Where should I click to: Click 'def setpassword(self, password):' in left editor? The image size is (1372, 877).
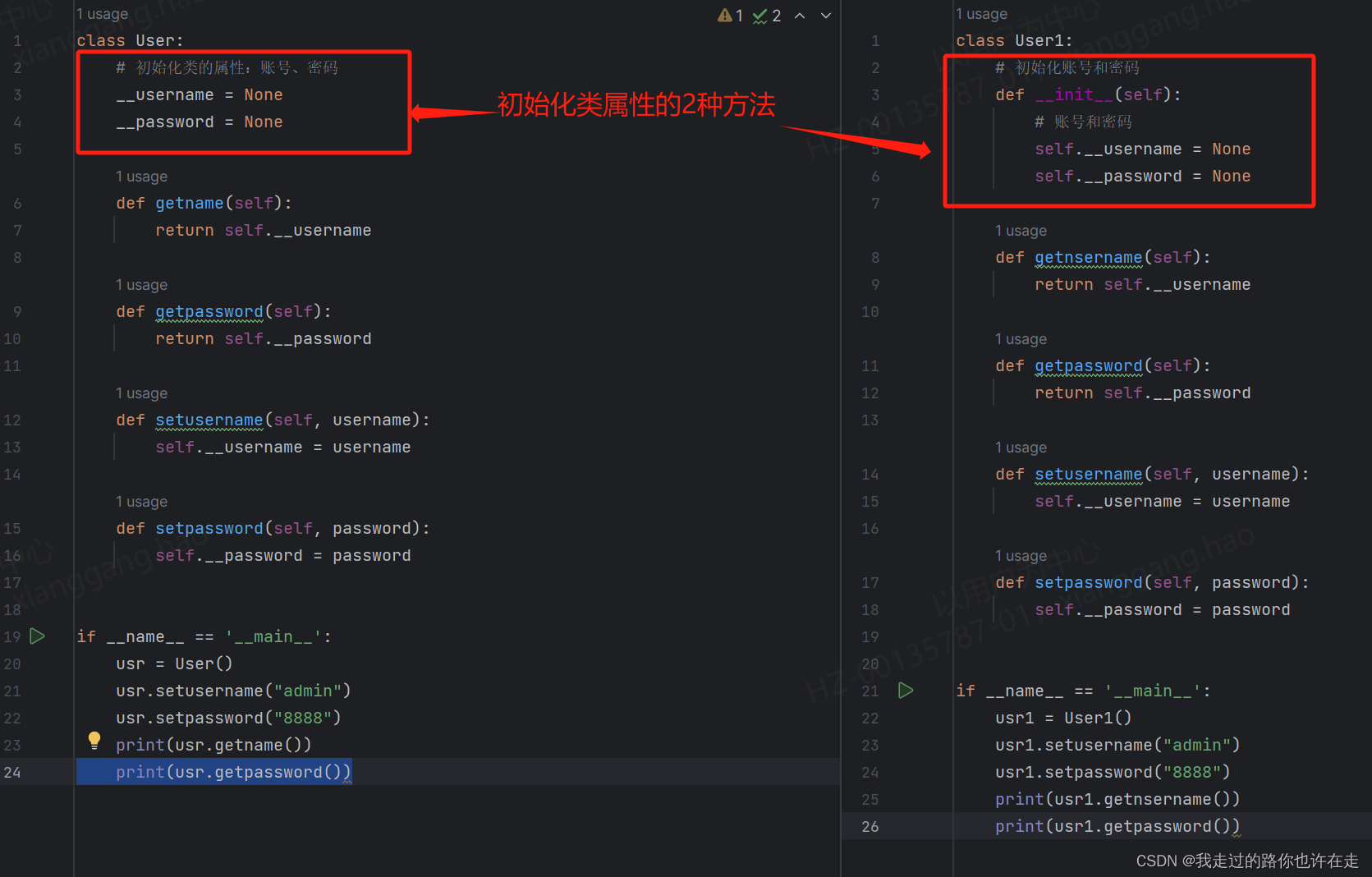coord(273,528)
